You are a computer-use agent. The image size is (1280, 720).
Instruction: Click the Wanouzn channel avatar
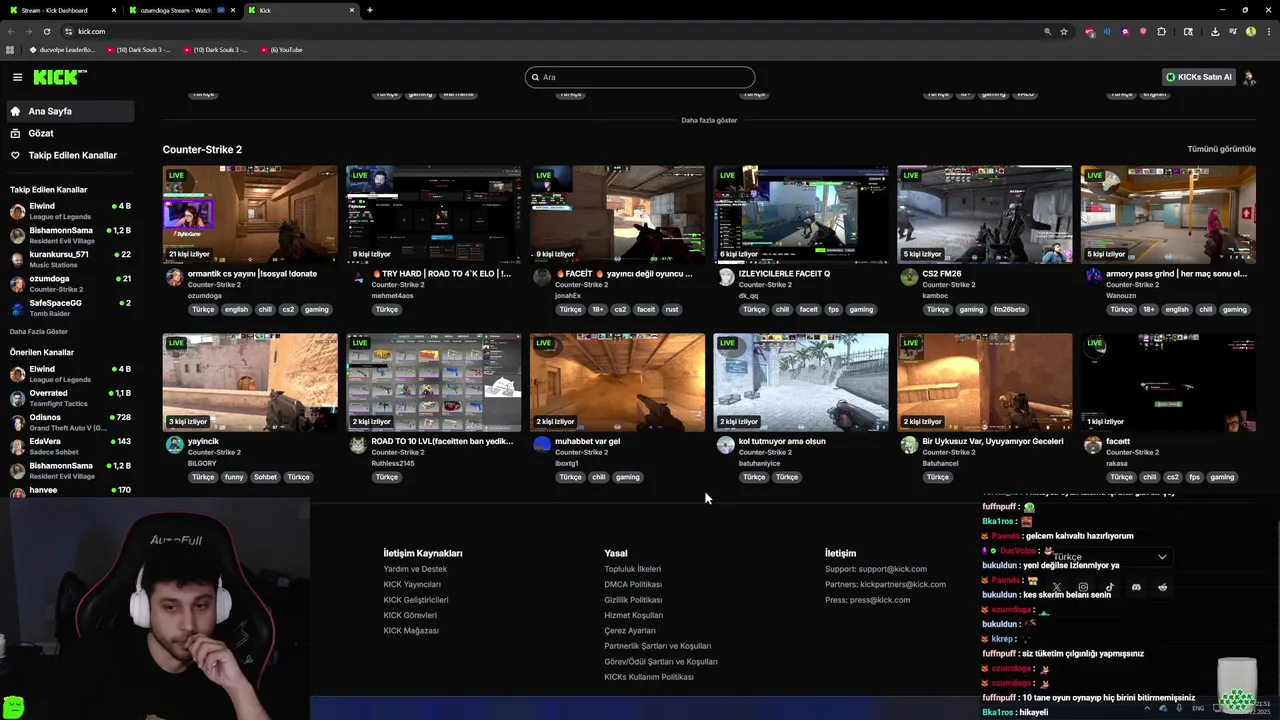click(1092, 277)
